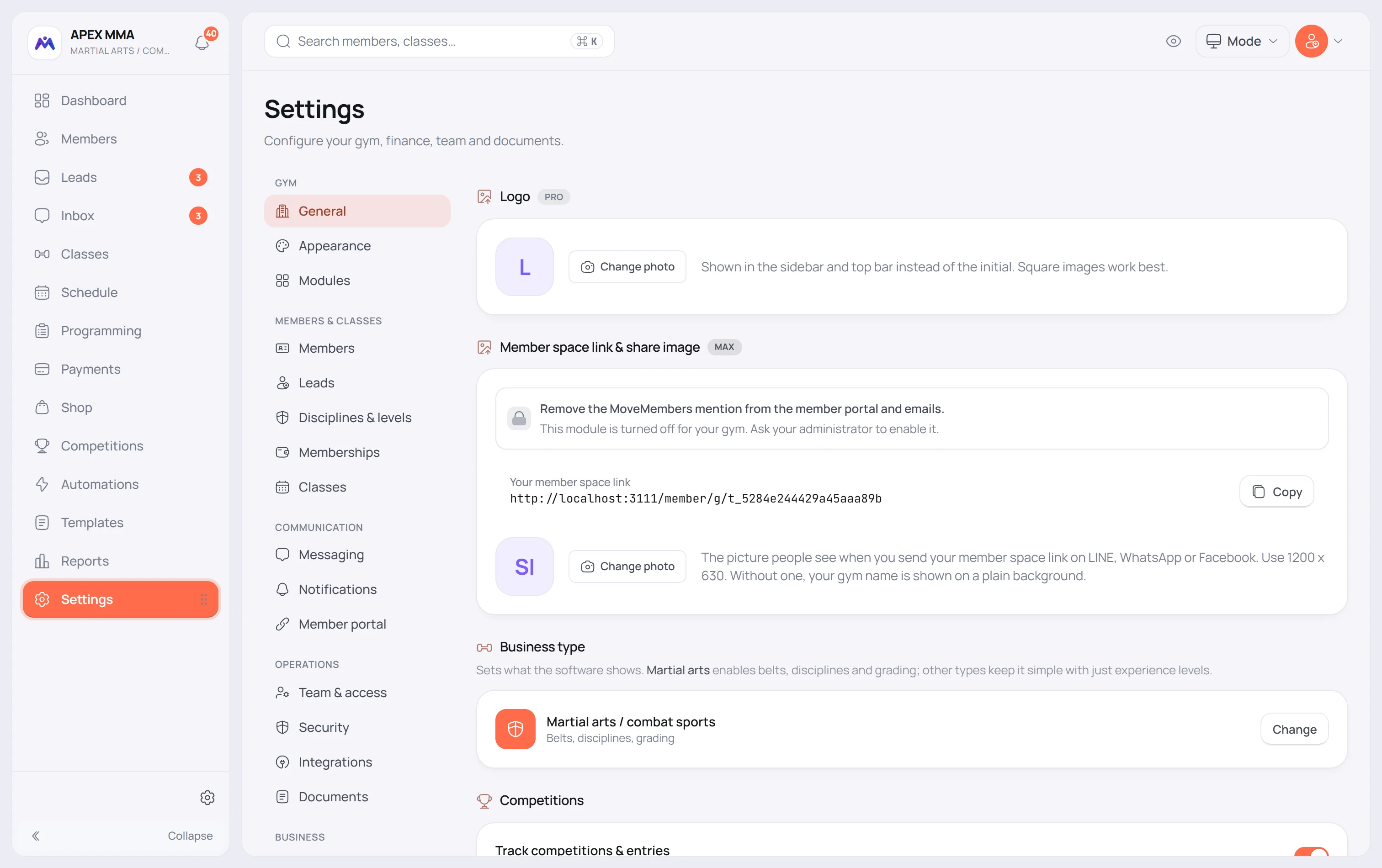This screenshot has width=1382, height=868.
Task: Expand the user account chevron
Action: pos(1338,41)
